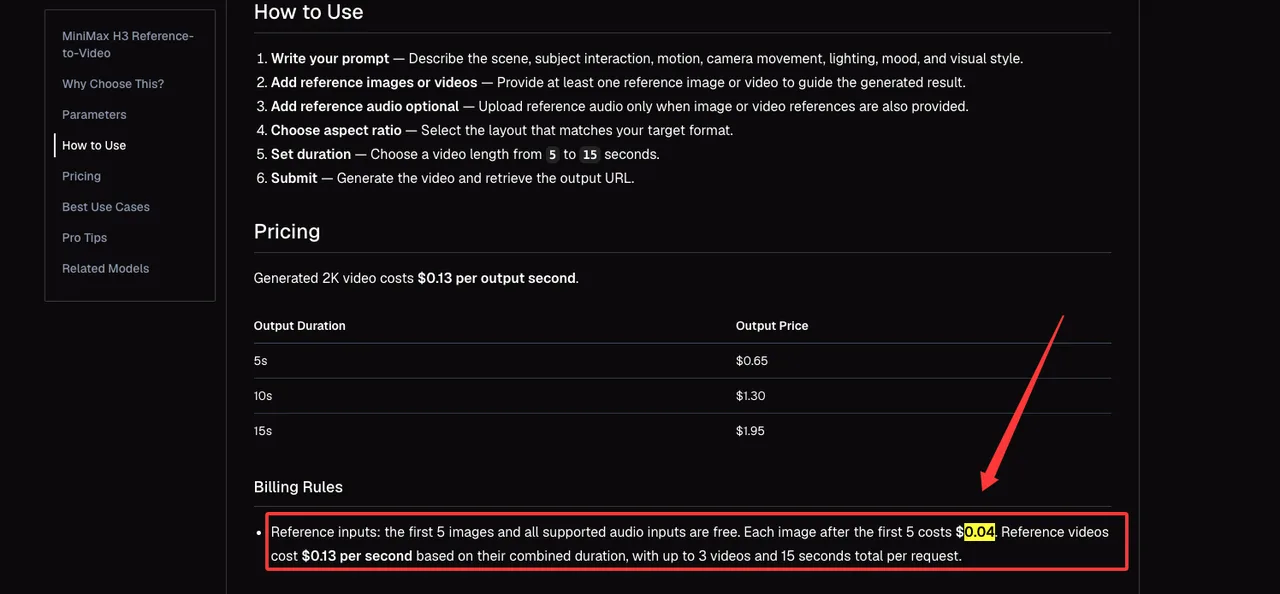Select Pro Tips in the sidebar
1280x594 pixels.
pos(84,238)
